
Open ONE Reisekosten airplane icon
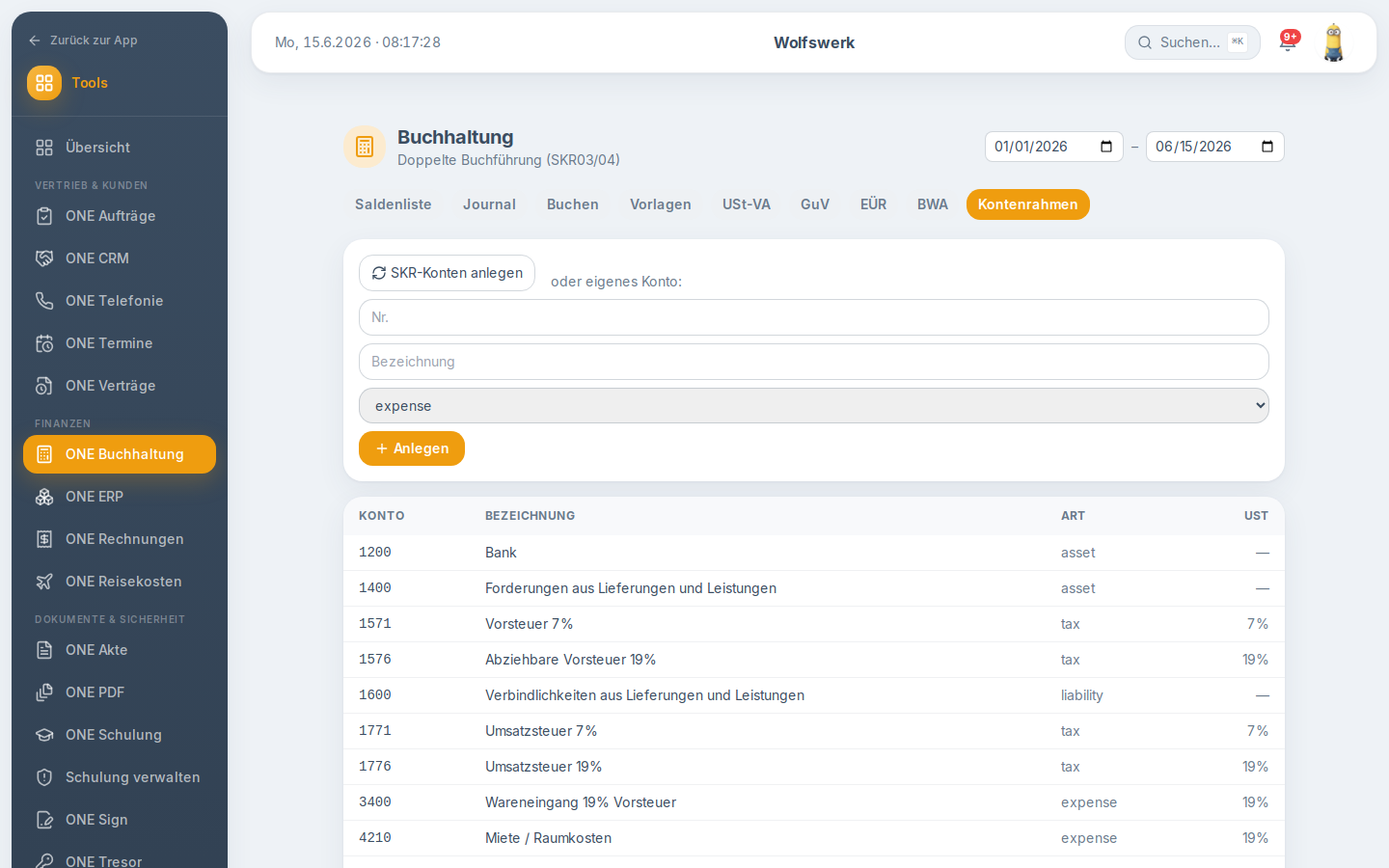coord(44,582)
